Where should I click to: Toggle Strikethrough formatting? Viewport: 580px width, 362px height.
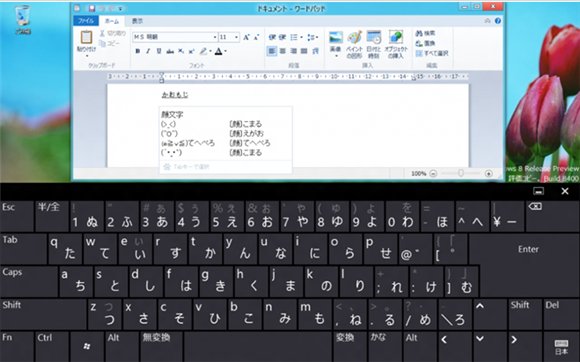click(x=170, y=51)
